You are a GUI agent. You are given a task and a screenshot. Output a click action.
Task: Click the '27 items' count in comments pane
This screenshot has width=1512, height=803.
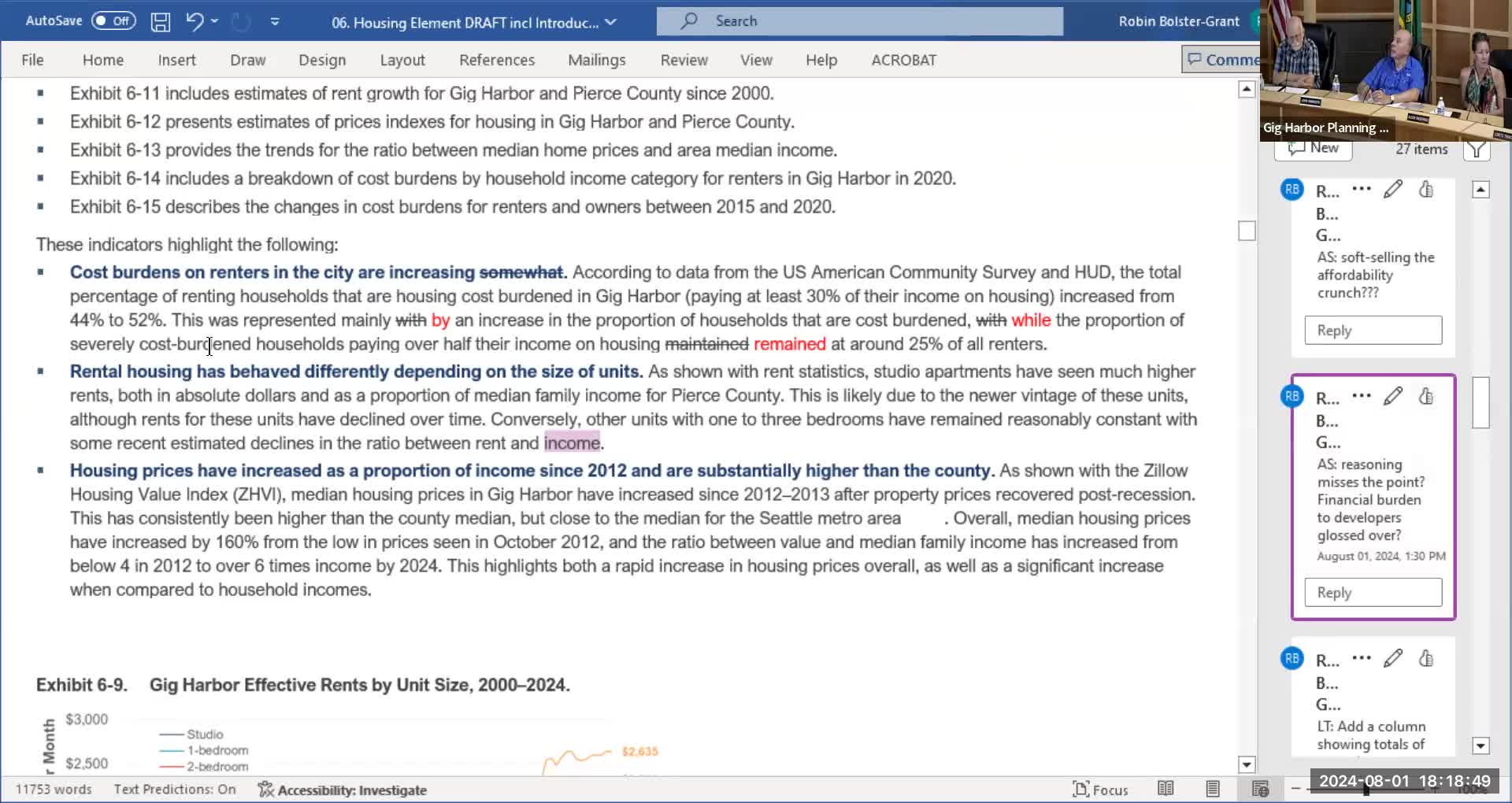pyautogui.click(x=1421, y=149)
